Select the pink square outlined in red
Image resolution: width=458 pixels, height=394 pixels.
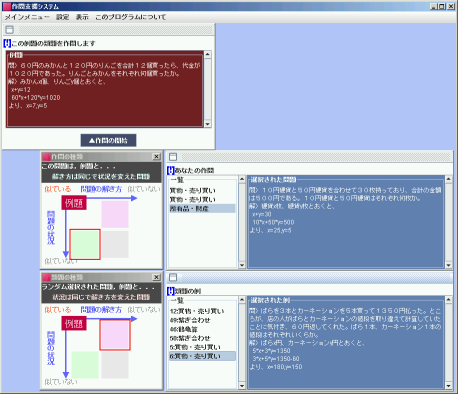point(115,335)
